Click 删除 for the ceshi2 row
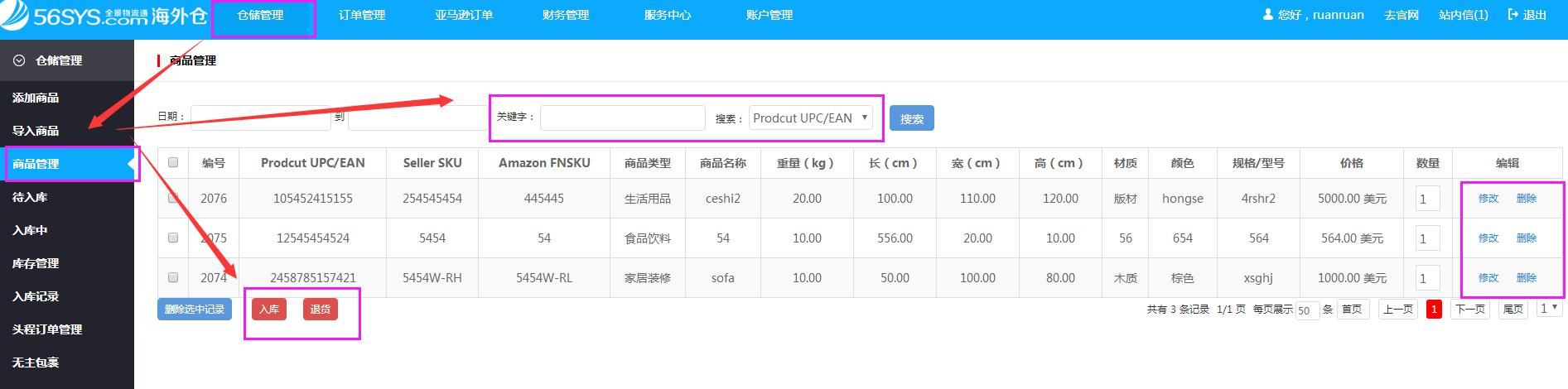The width and height of the screenshot is (1568, 389). click(1527, 199)
